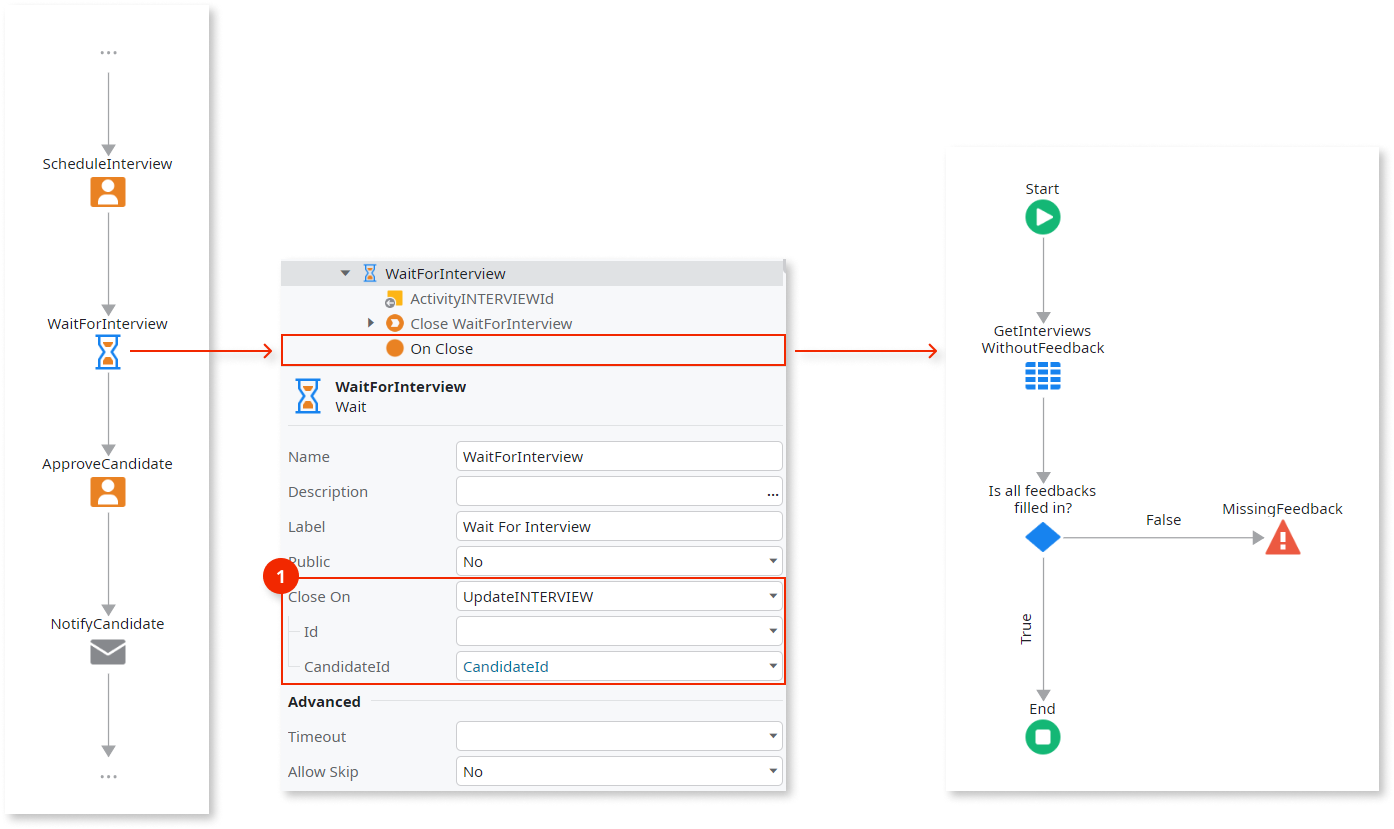Click the End node stop icon

(1042, 737)
